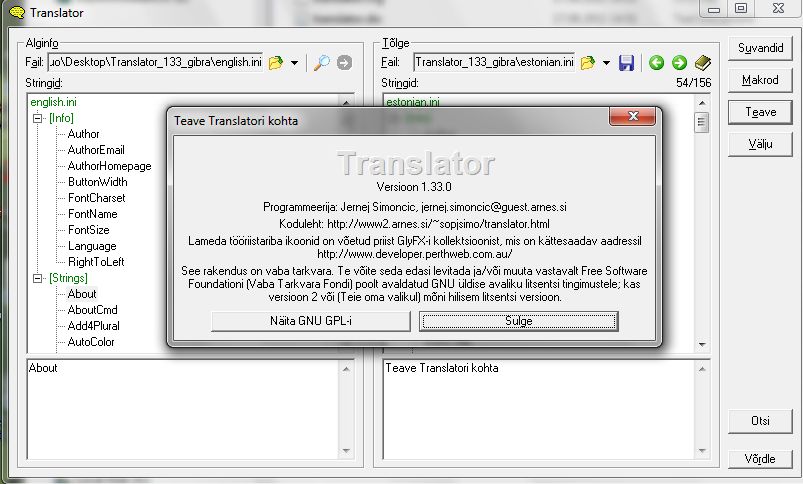Select About item under [Strings]
Screen dimensions: 803x484
coord(82,294)
